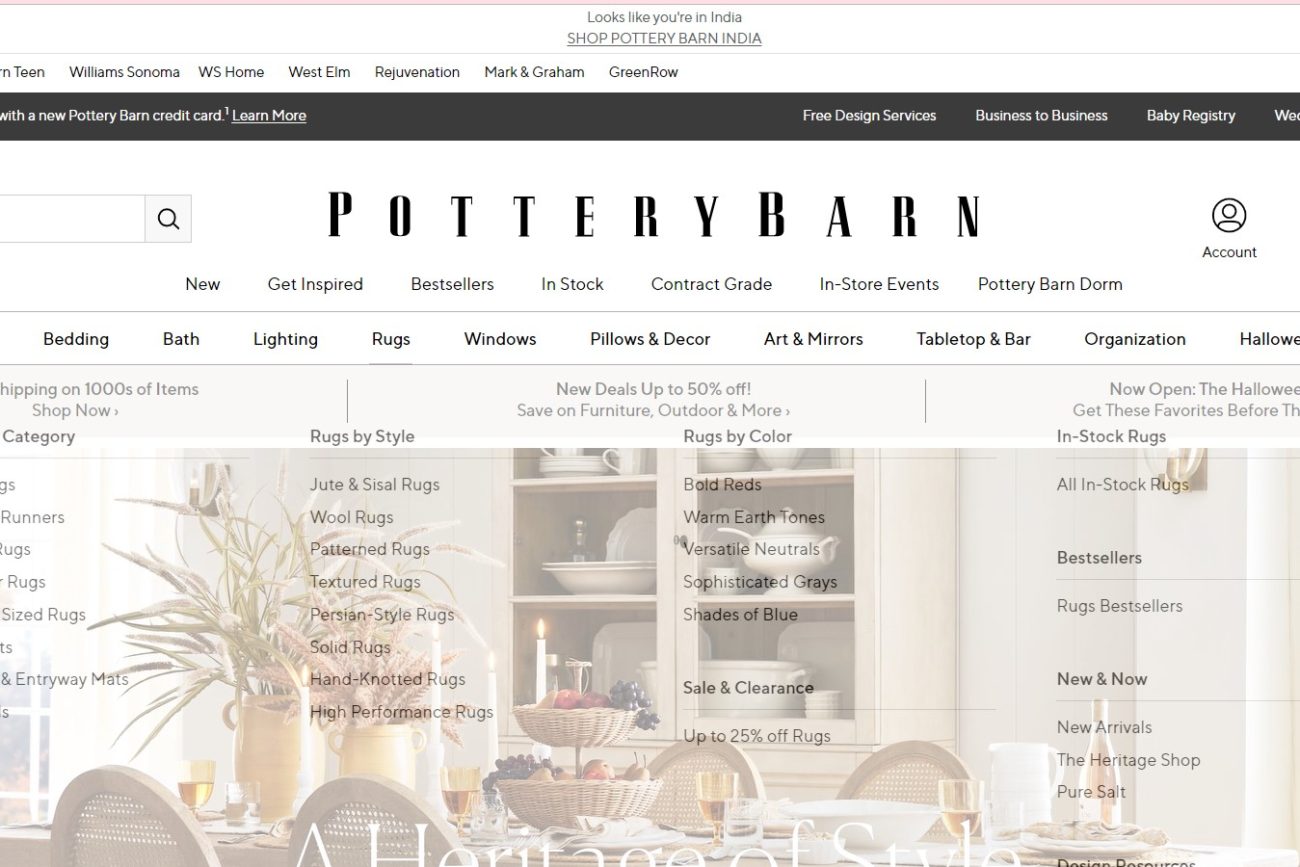Click the search magnifier icon
The width and height of the screenshot is (1300, 867).
(168, 219)
